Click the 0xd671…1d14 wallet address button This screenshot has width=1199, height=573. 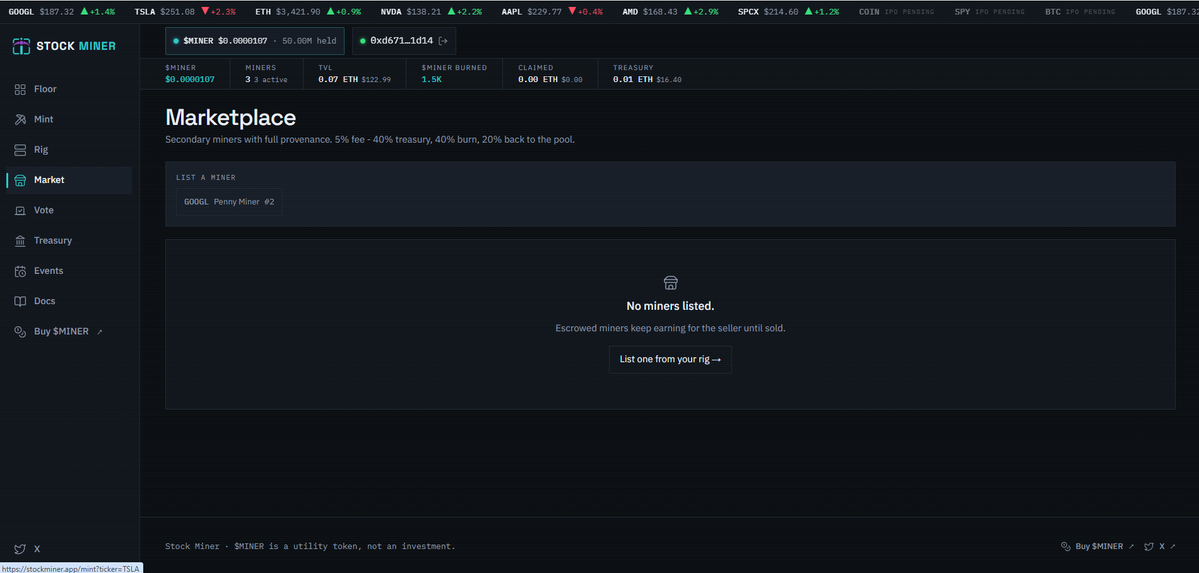tap(404, 41)
